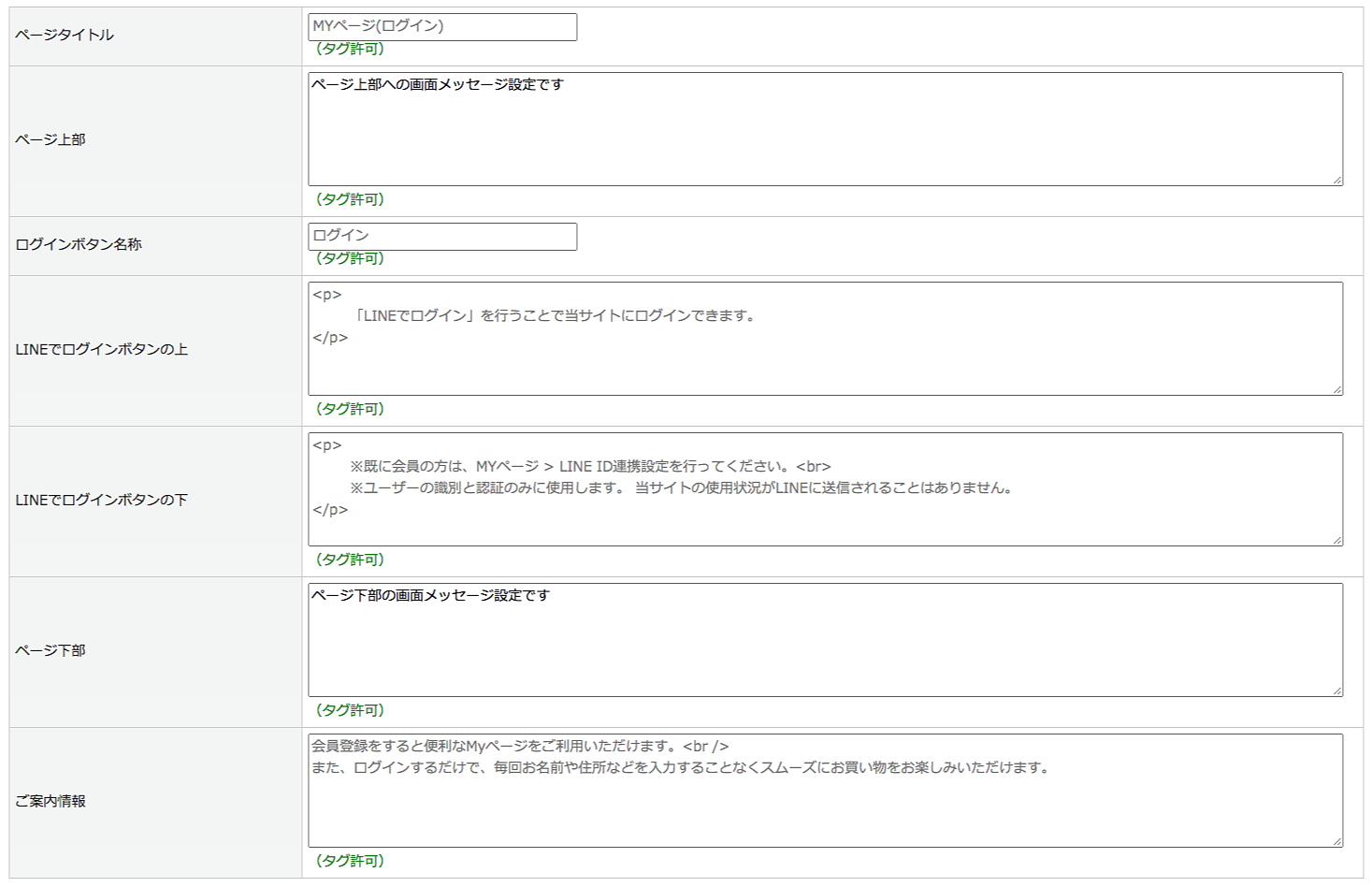1372x887 pixels.
Task: Click the ページタイトル text field
Action: point(441,27)
